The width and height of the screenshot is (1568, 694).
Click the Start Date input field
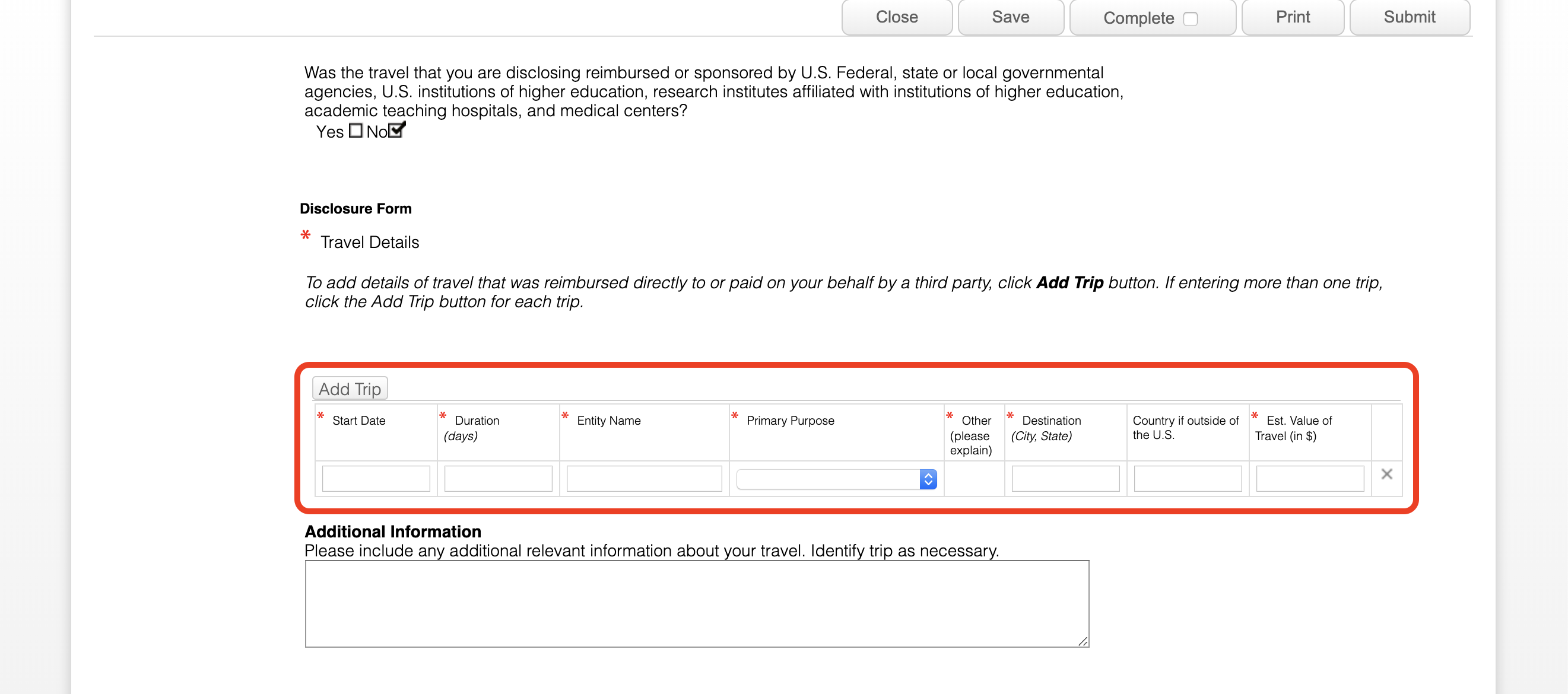pos(376,479)
